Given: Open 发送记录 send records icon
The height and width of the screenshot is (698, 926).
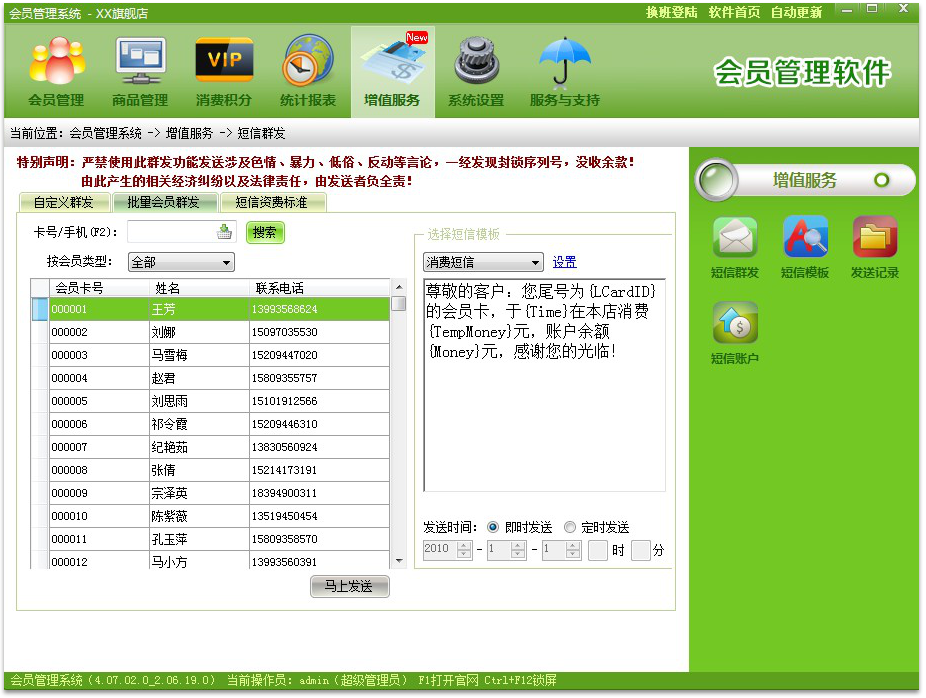Looking at the screenshot, I should [x=875, y=246].
